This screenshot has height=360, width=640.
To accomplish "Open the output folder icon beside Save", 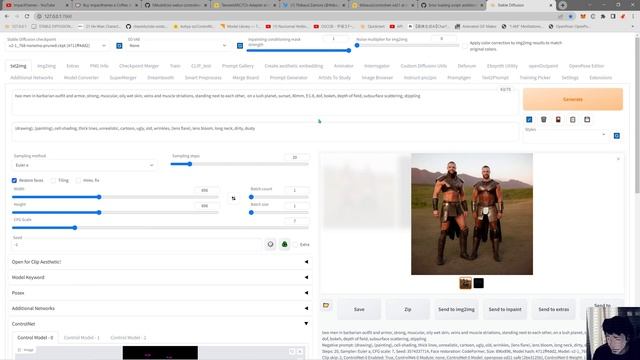I will 326,305.
